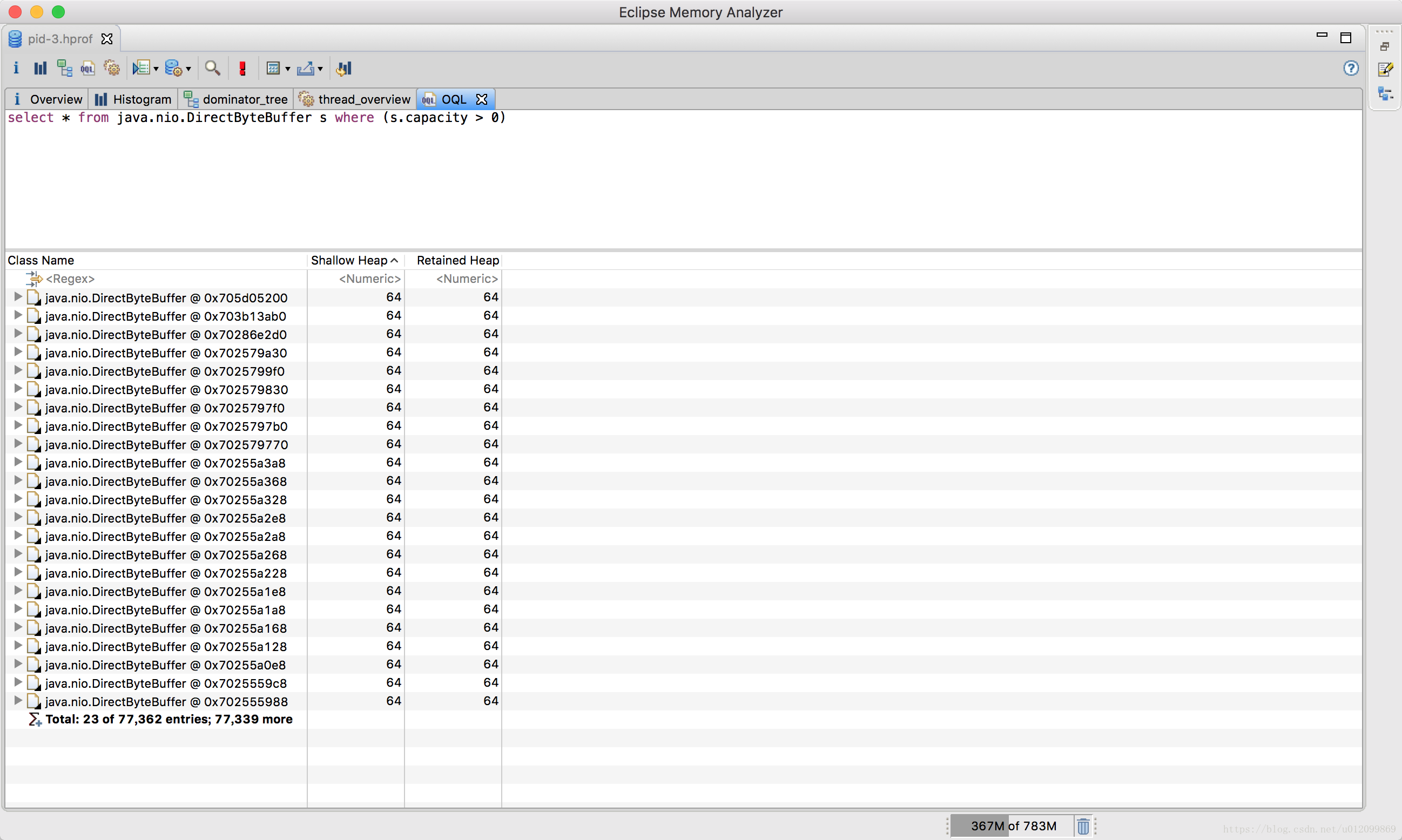Close the pid-3.hprof editor tab
This screenshot has height=840, width=1402.
(x=106, y=39)
